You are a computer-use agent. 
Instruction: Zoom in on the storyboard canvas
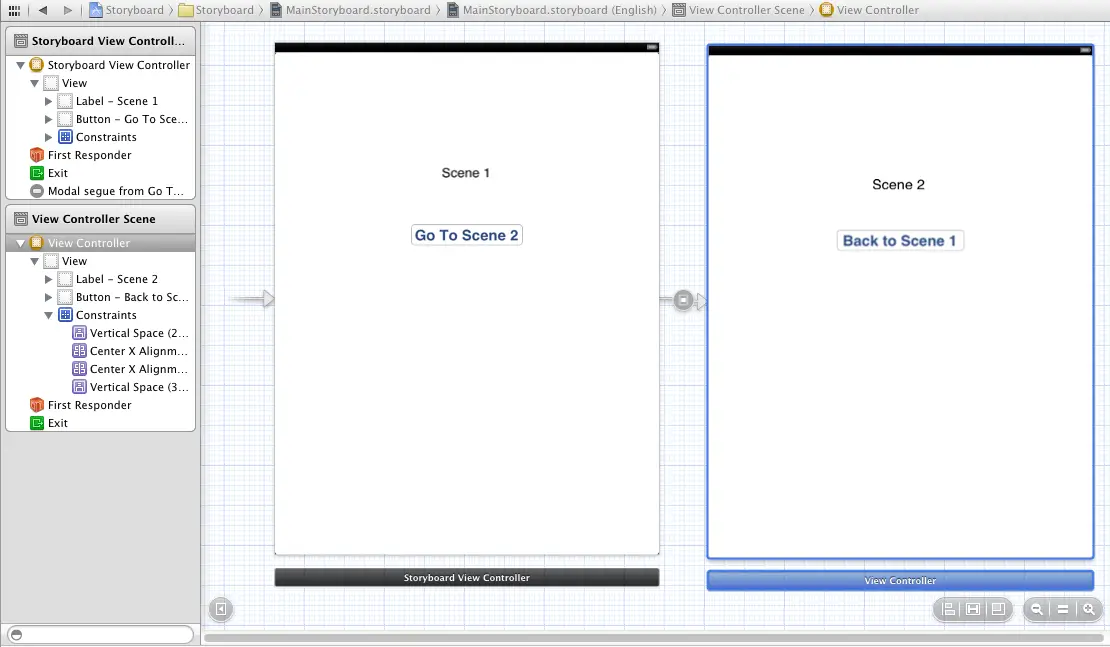pyautogui.click(x=1089, y=609)
